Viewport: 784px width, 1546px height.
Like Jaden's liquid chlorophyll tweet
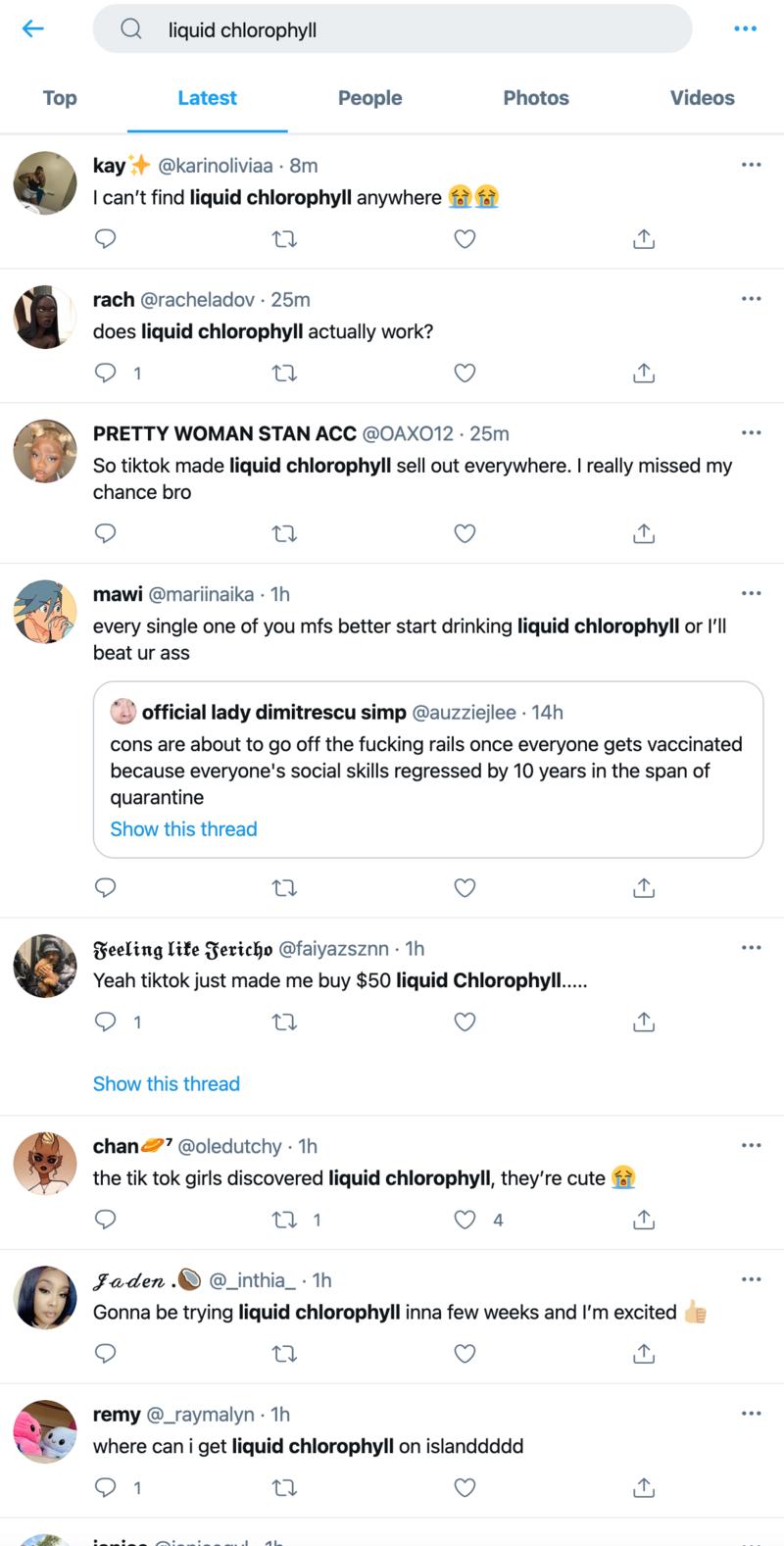click(x=465, y=1354)
